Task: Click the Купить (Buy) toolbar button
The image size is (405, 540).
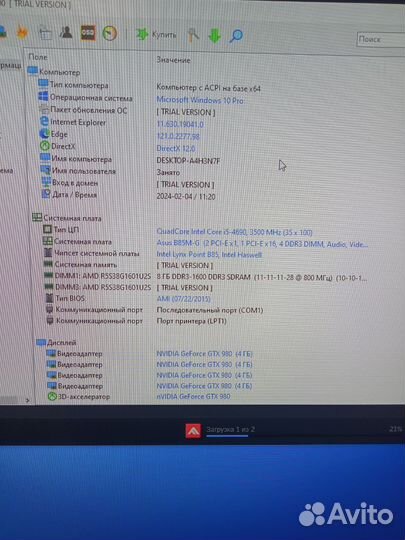Action: 156,35
